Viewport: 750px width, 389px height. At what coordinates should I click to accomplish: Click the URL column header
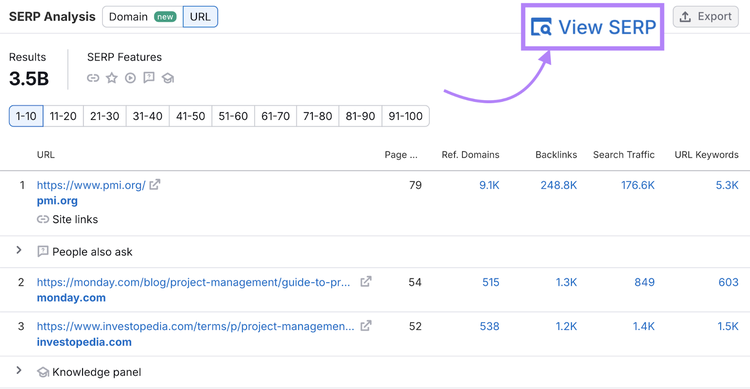[46, 155]
